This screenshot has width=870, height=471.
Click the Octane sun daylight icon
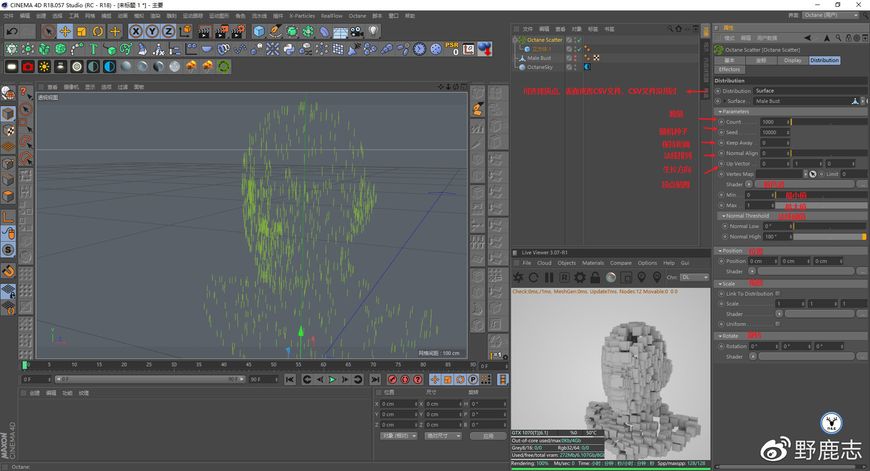coord(44,67)
